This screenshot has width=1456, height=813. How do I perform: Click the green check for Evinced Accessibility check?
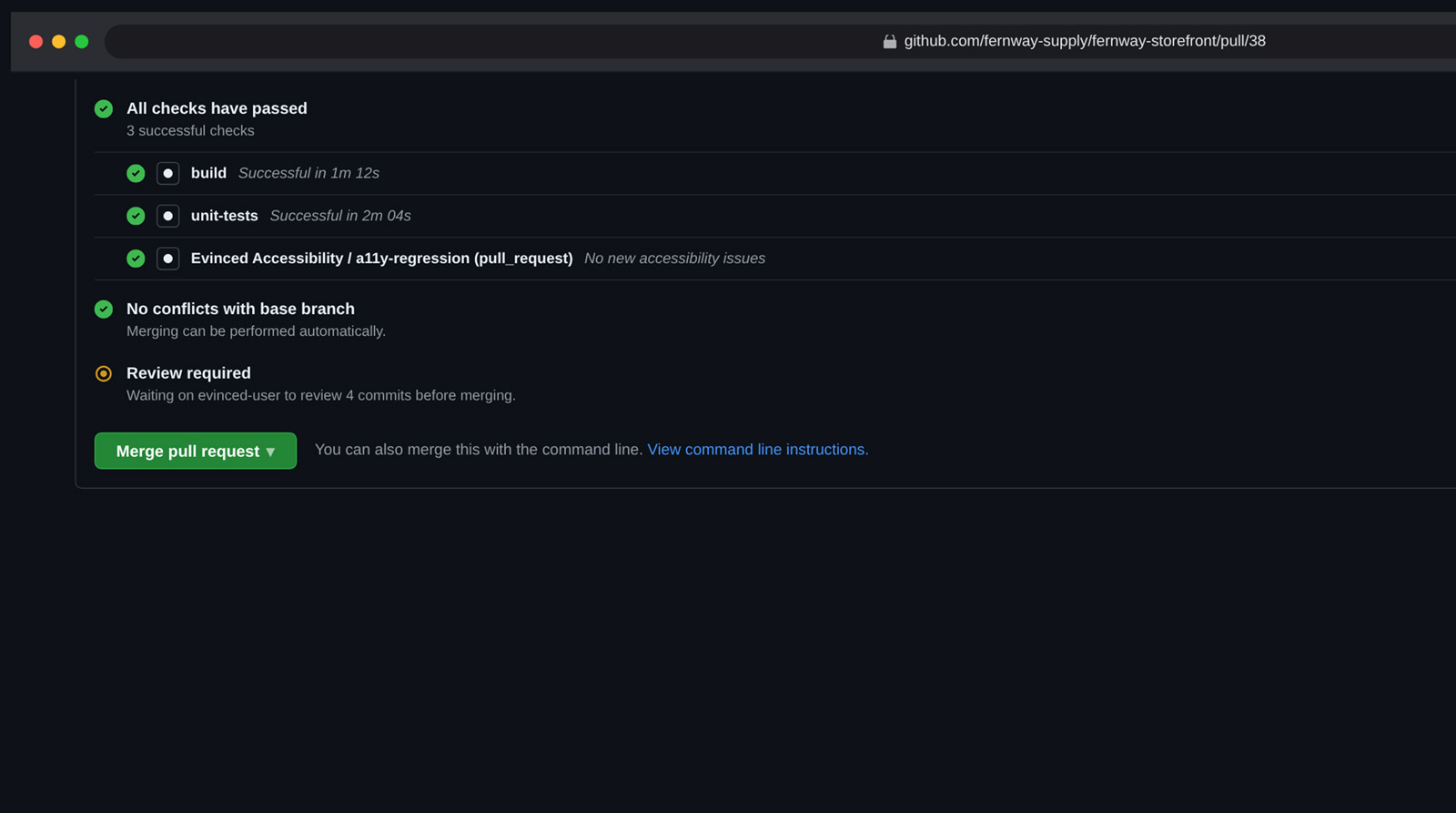click(x=136, y=259)
